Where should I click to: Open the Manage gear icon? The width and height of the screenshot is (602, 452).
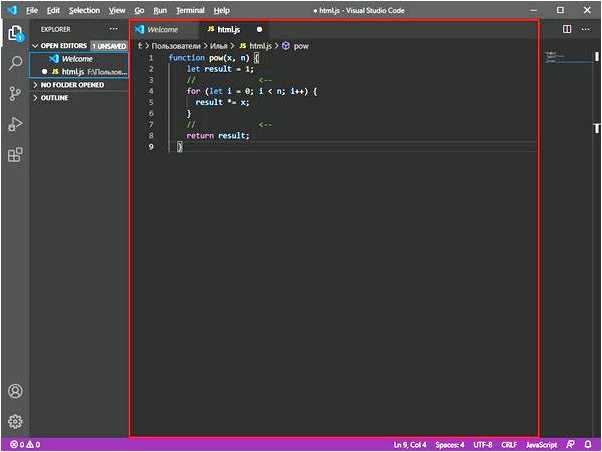coord(15,421)
